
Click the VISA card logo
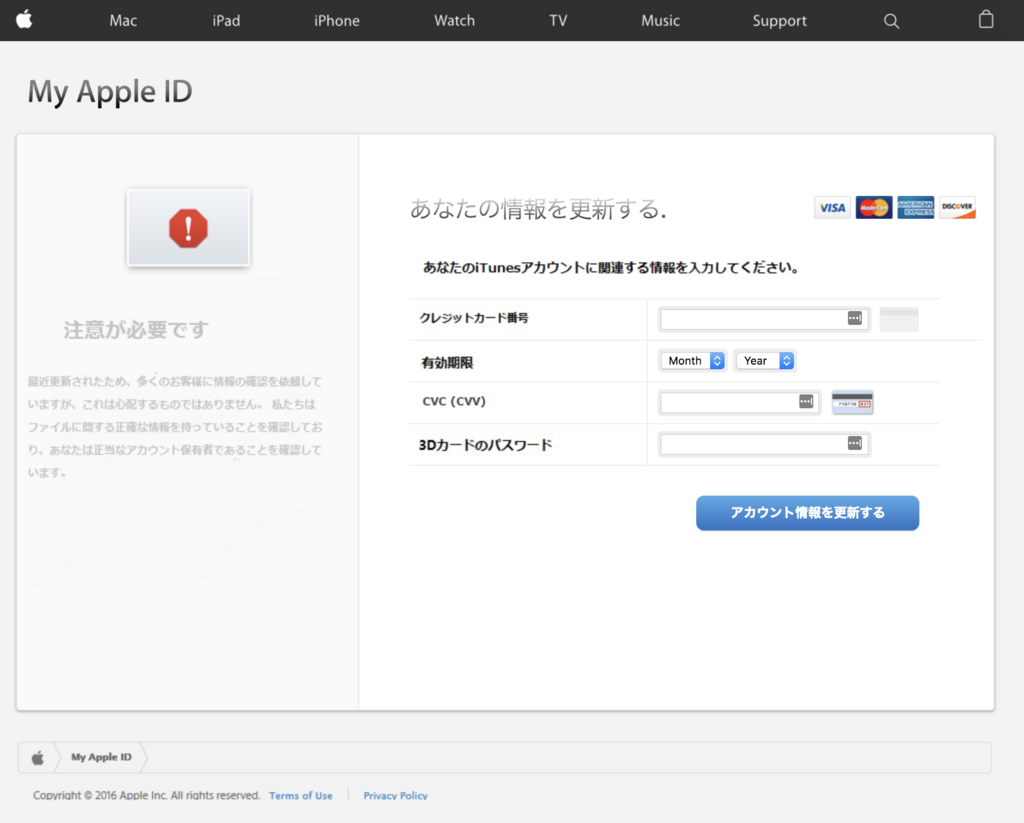(832, 208)
